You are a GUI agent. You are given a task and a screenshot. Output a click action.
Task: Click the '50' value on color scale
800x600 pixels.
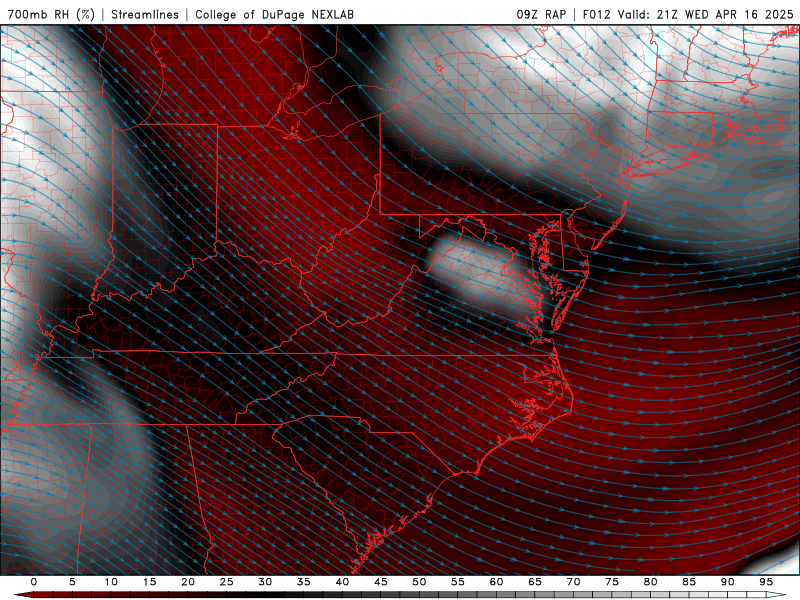click(419, 582)
